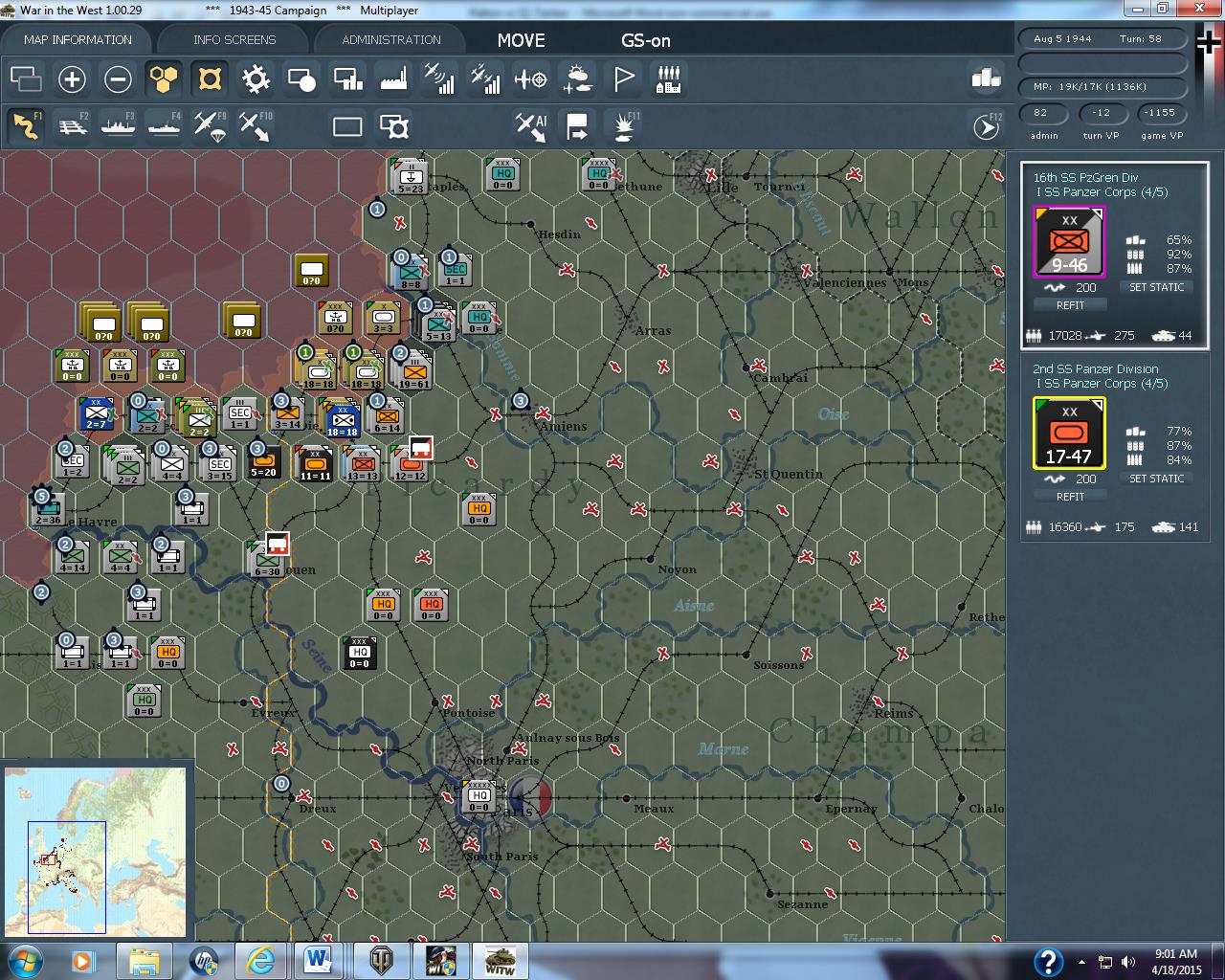Select the 2nd SS Panzer Division counter

1069,434
